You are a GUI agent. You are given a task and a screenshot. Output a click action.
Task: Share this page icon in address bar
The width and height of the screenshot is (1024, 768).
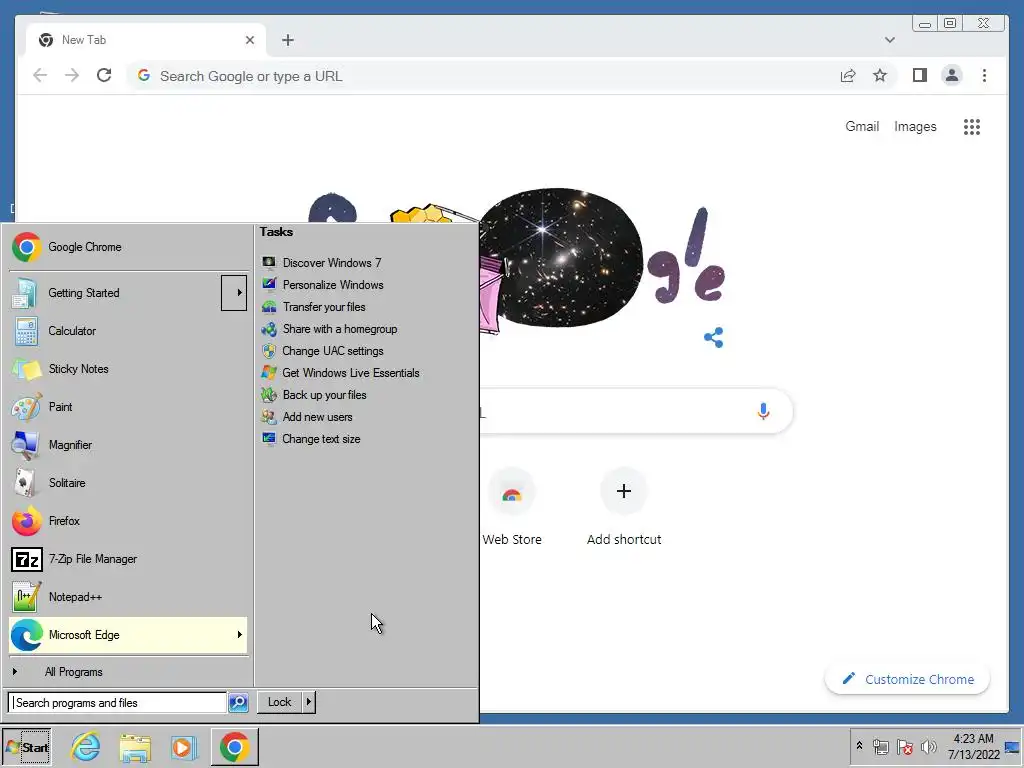point(848,76)
